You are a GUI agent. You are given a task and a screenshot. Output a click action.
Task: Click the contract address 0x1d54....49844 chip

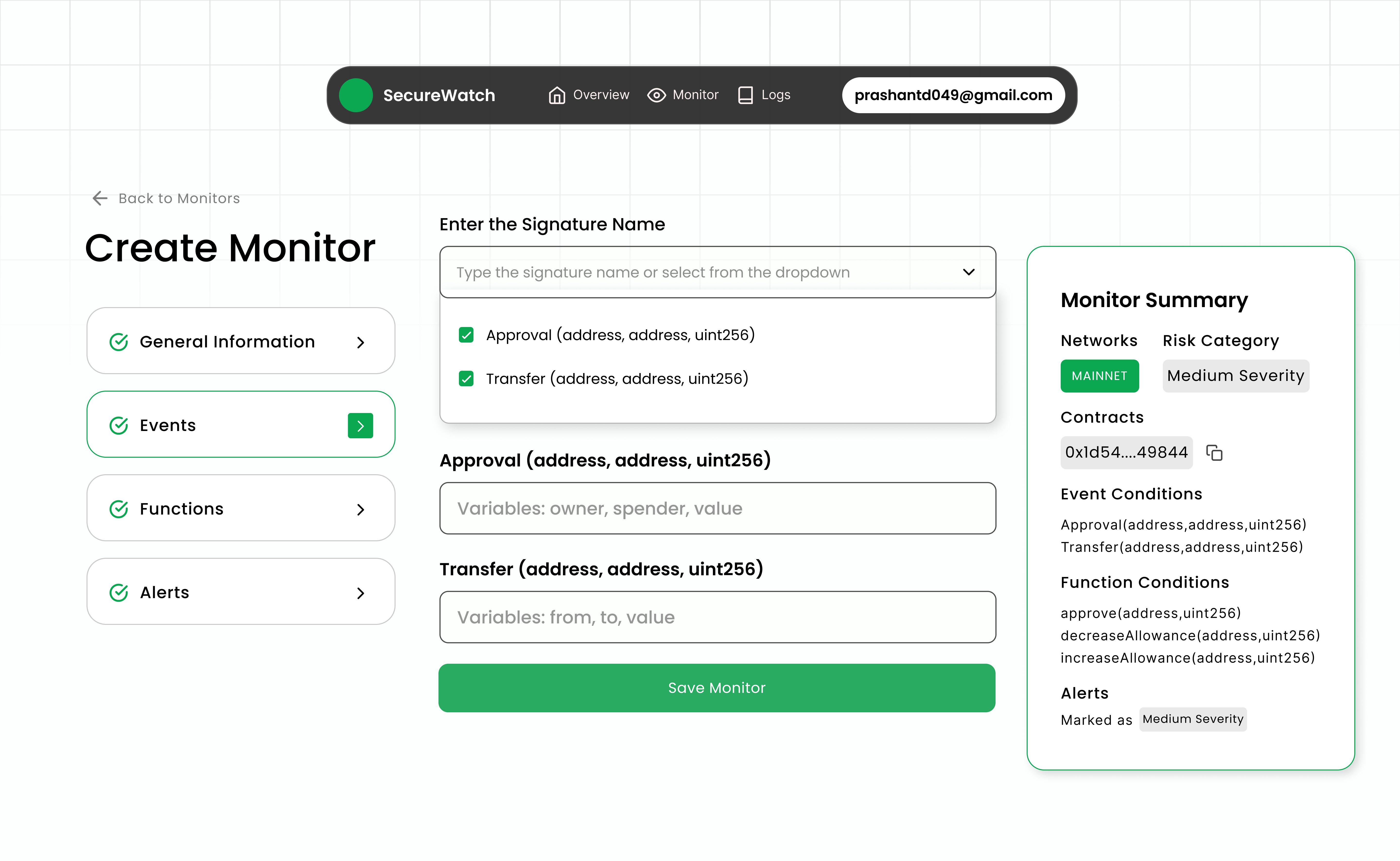click(1126, 453)
